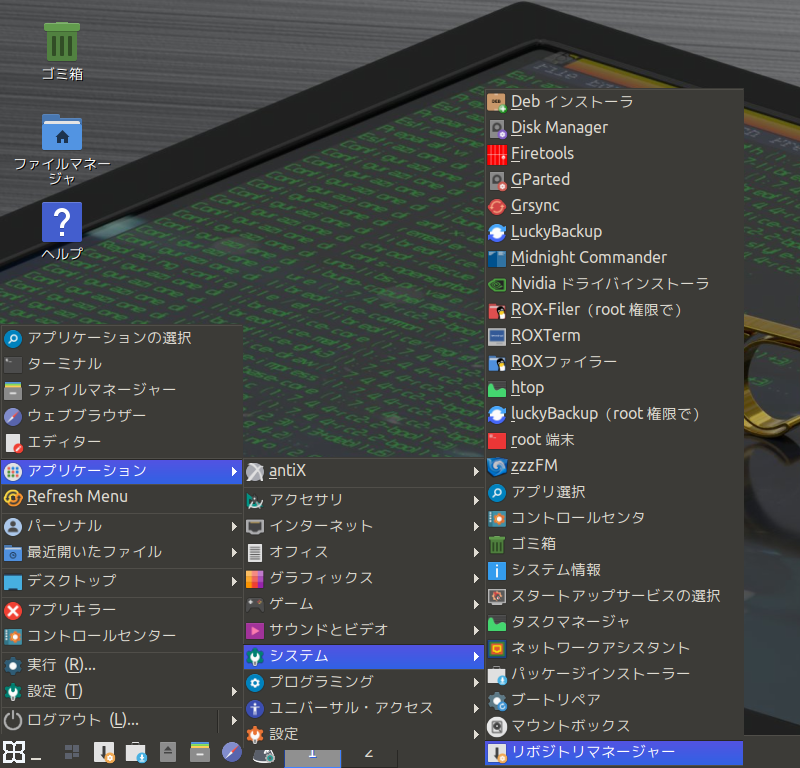Launch ROXファイラー entry
This screenshot has width=800, height=768.
614,362
